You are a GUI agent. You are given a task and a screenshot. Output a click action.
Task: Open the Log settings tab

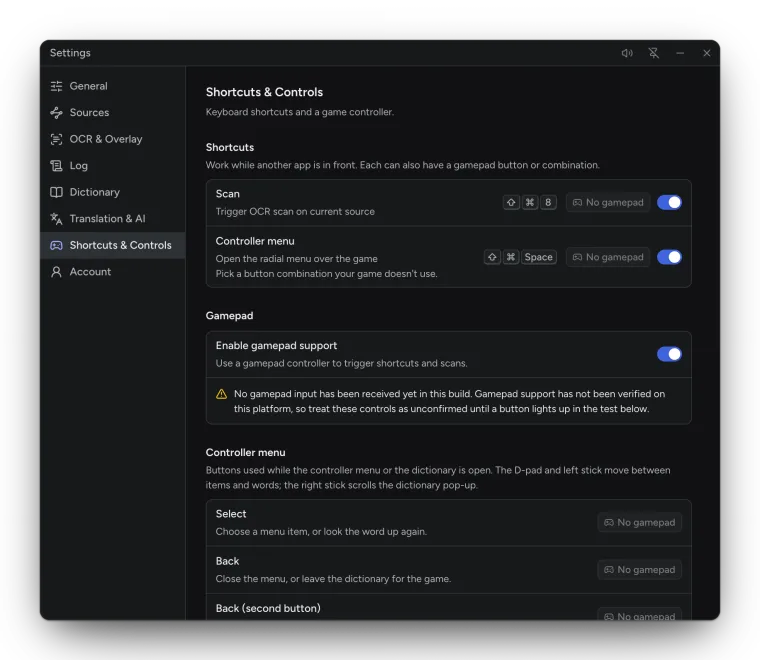113,166
